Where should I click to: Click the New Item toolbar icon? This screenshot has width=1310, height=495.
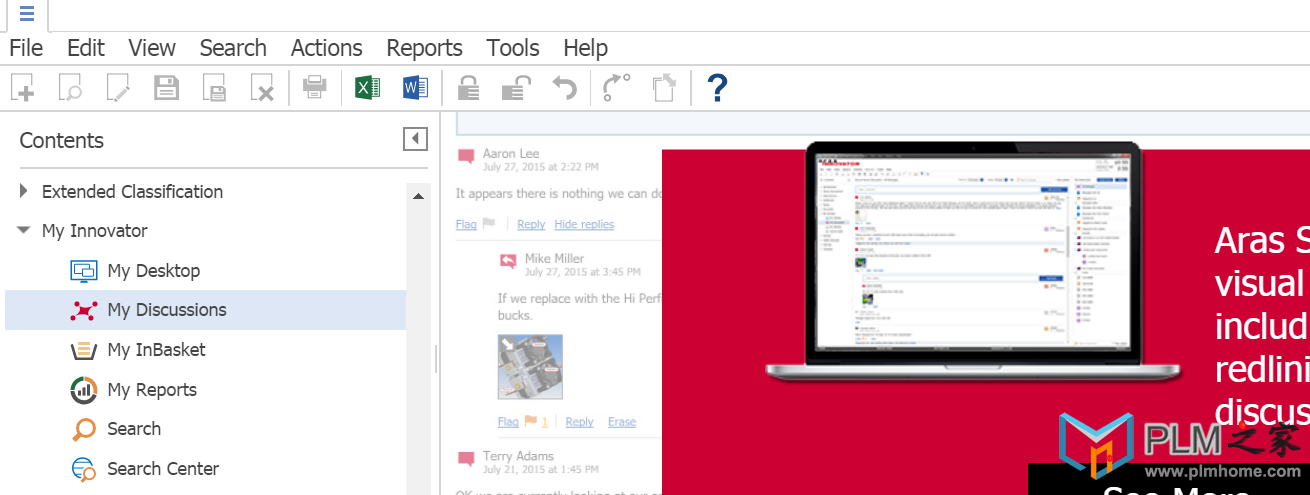tap(23, 88)
